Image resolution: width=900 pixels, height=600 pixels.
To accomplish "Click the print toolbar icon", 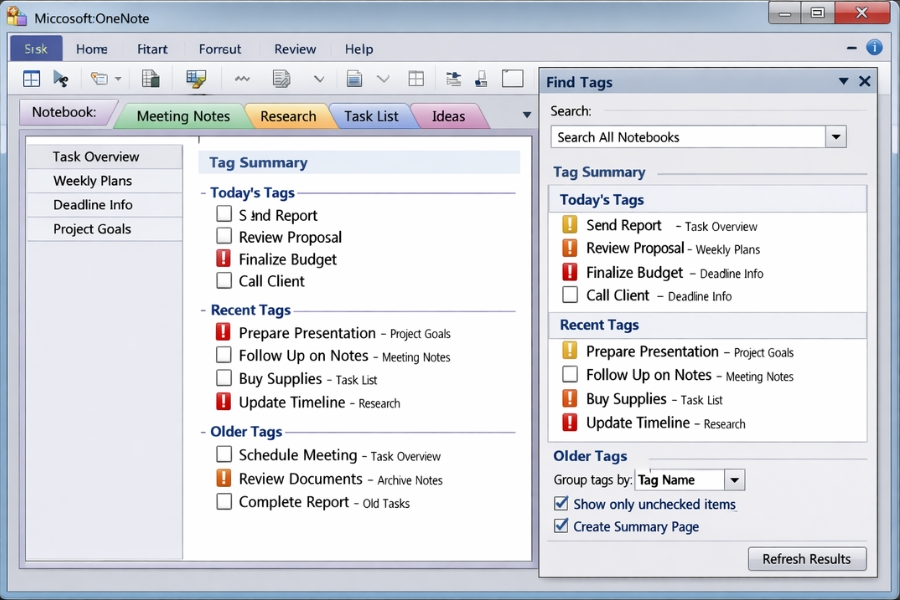I will tap(482, 78).
